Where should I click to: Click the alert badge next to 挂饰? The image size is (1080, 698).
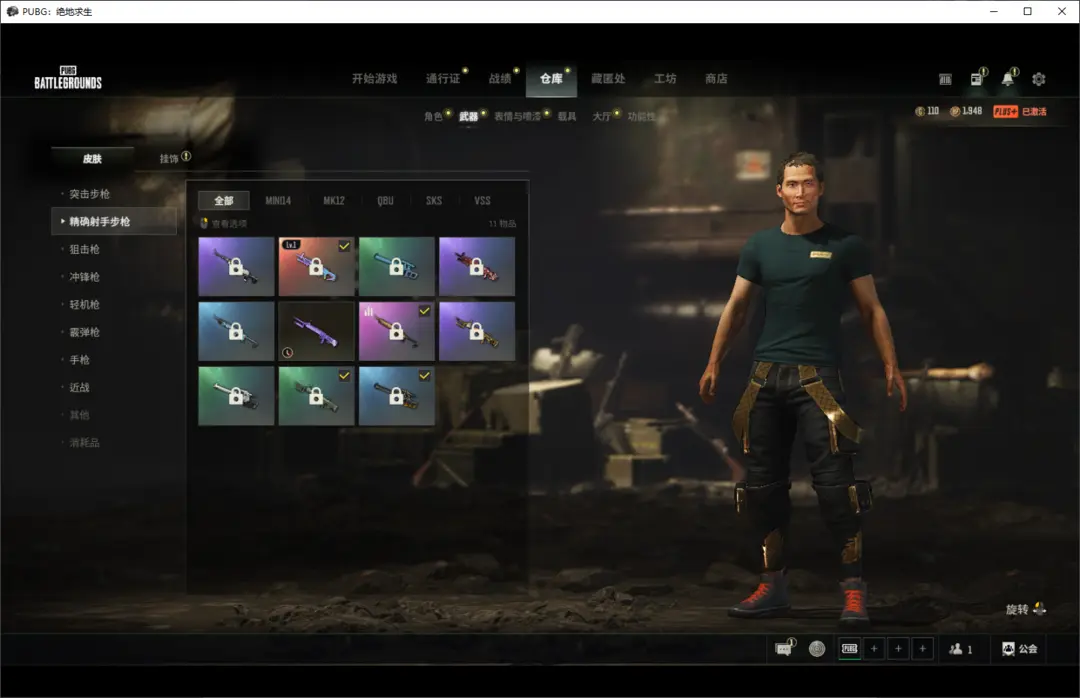coord(186,156)
